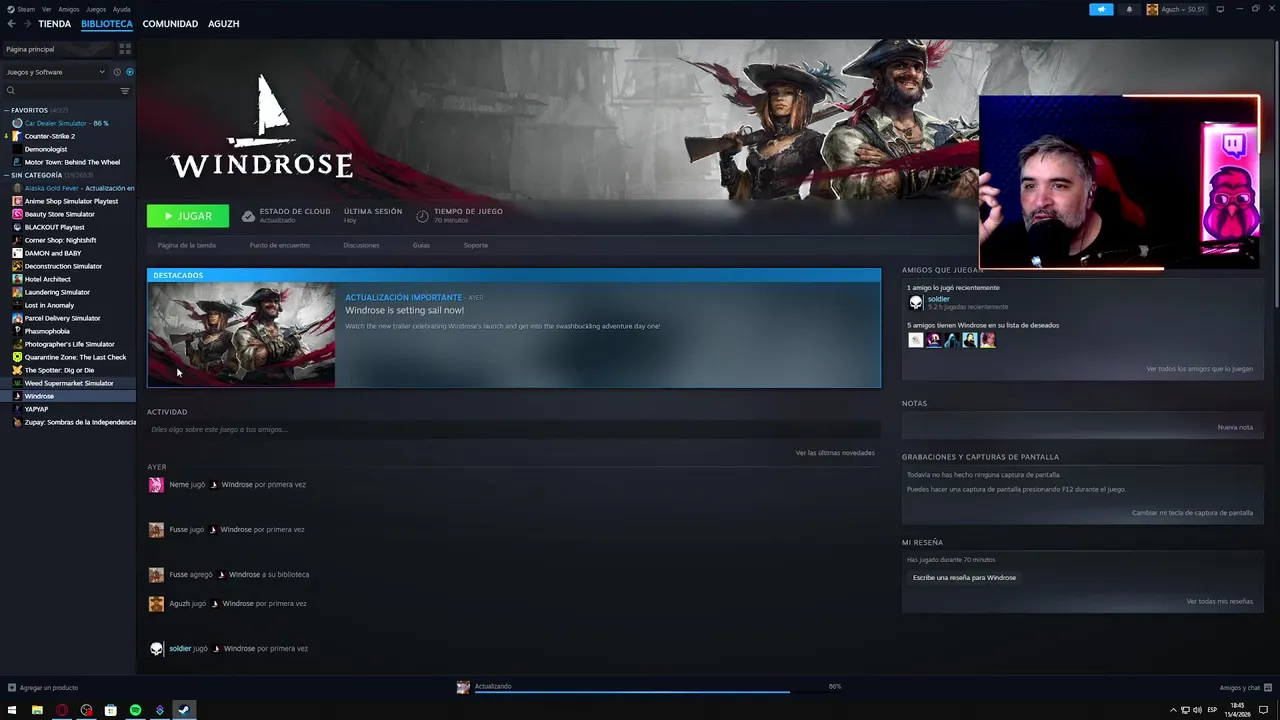
Task: Open the Guías tab
Action: pyautogui.click(x=421, y=245)
